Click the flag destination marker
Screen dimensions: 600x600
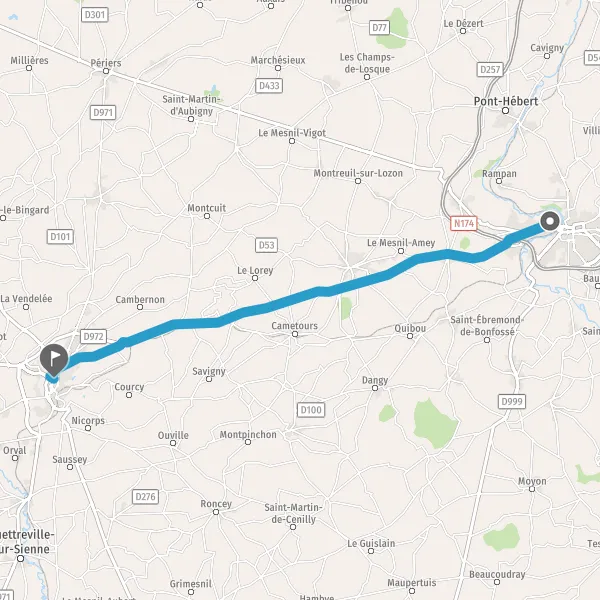54,359
